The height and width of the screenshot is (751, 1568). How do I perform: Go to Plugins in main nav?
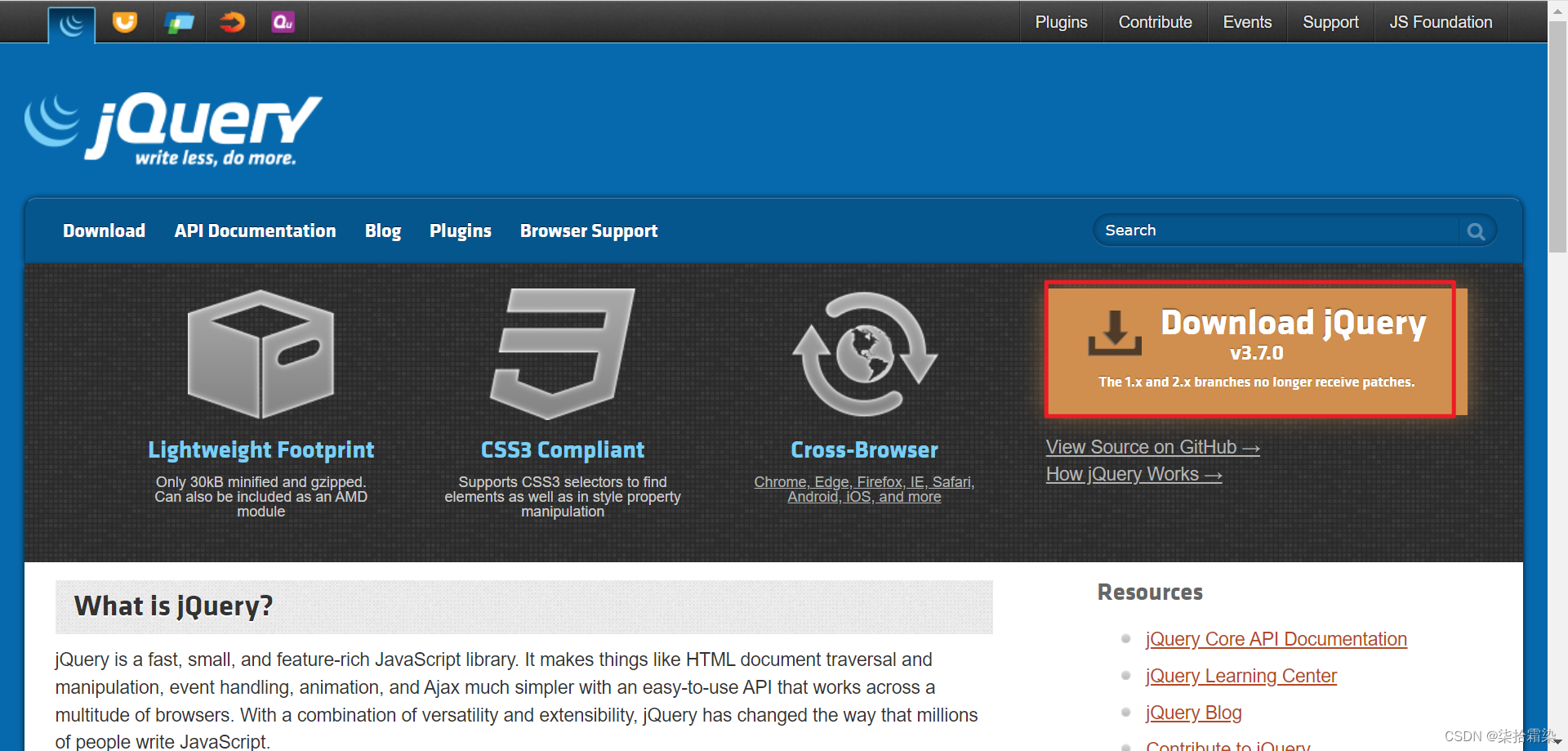click(461, 231)
